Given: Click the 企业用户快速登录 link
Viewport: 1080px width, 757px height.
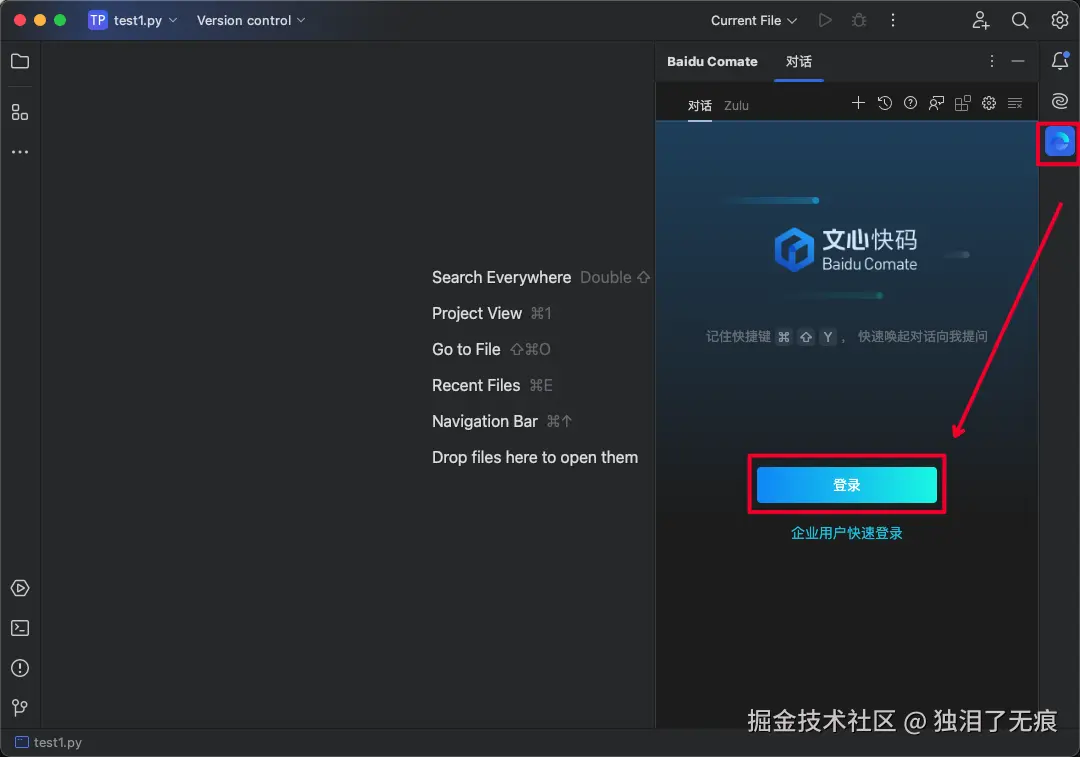Looking at the screenshot, I should [847, 533].
